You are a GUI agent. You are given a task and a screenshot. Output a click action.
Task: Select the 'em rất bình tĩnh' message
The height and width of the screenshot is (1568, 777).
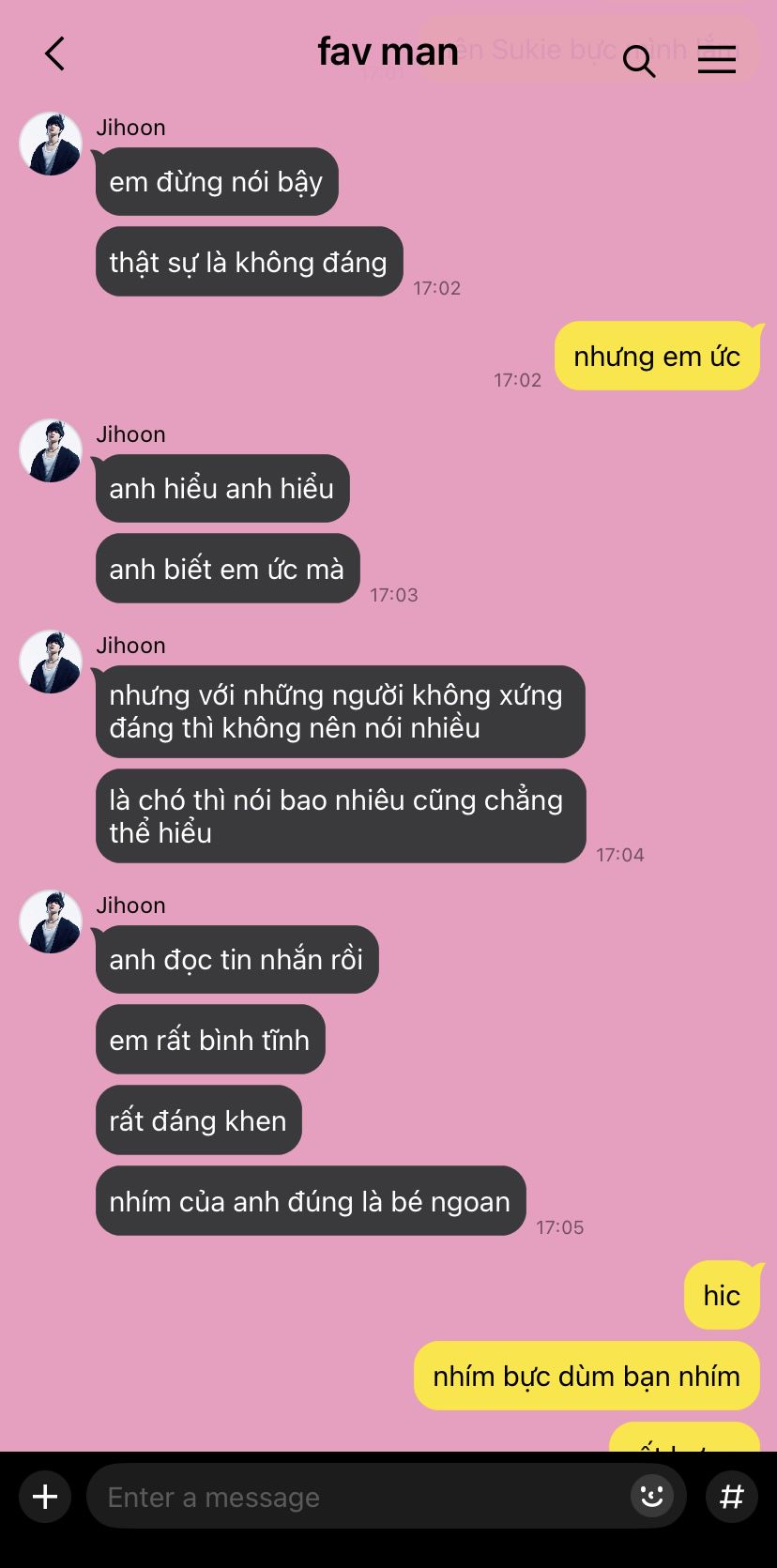(210, 1039)
